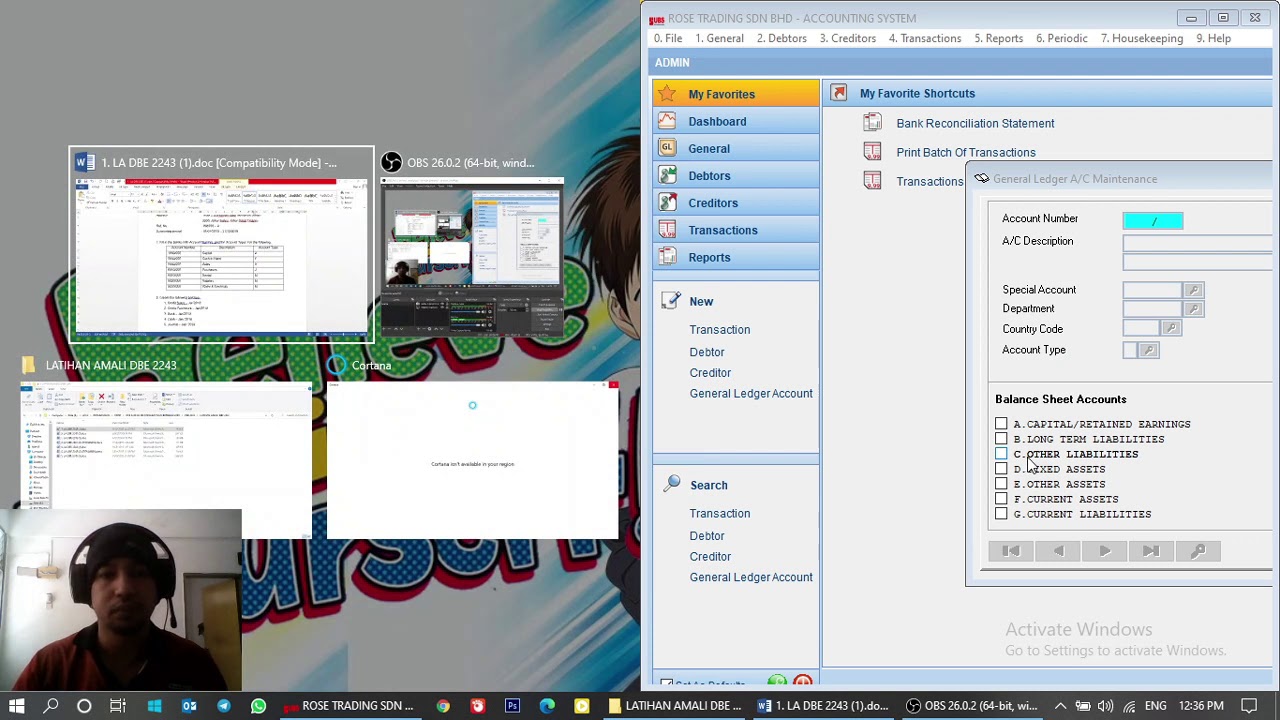This screenshot has width=1280, height=720.
Task: Click the Creditors icon in the sidebar
Action: click(667, 203)
